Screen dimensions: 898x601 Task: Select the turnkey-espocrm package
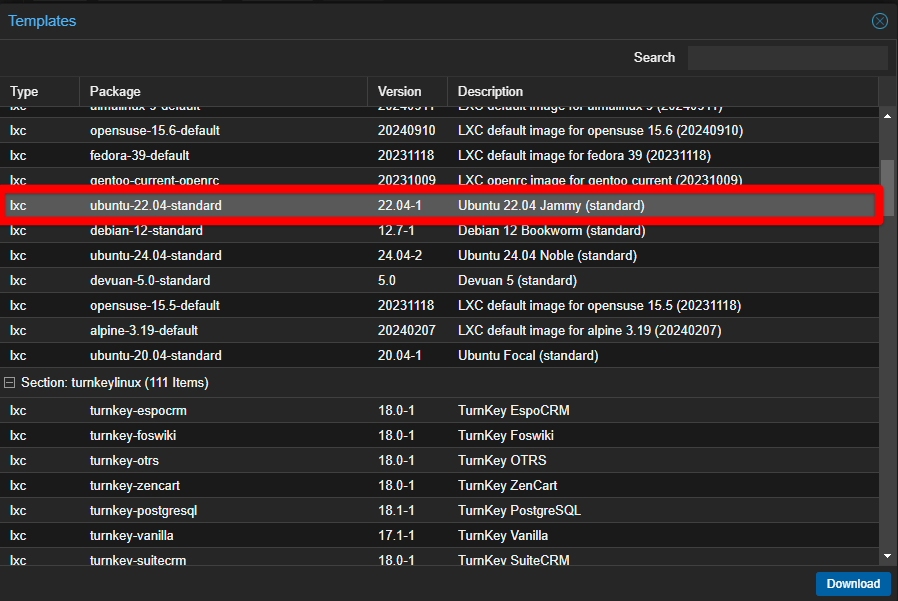[x=138, y=411]
